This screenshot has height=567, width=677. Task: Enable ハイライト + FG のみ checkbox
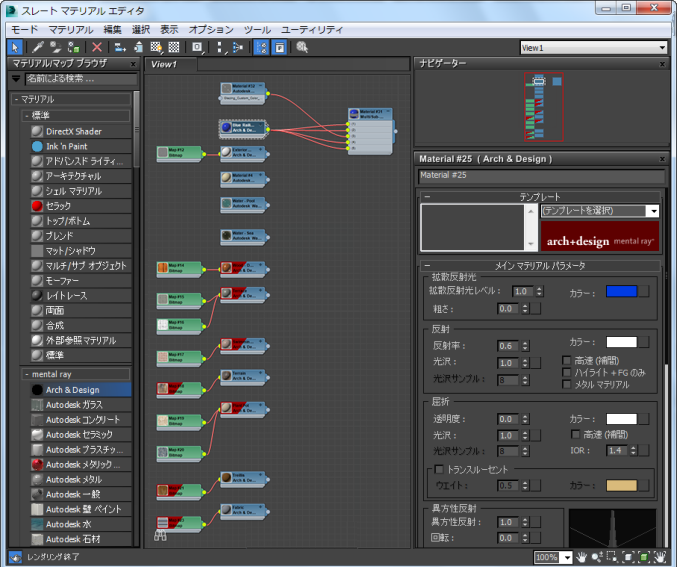[566, 372]
